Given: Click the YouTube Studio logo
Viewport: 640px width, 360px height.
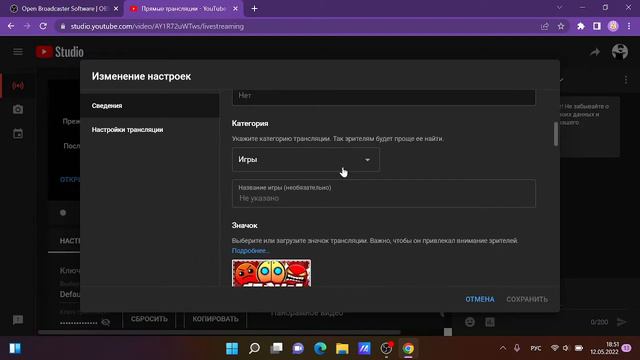Looking at the screenshot, I should (60, 52).
